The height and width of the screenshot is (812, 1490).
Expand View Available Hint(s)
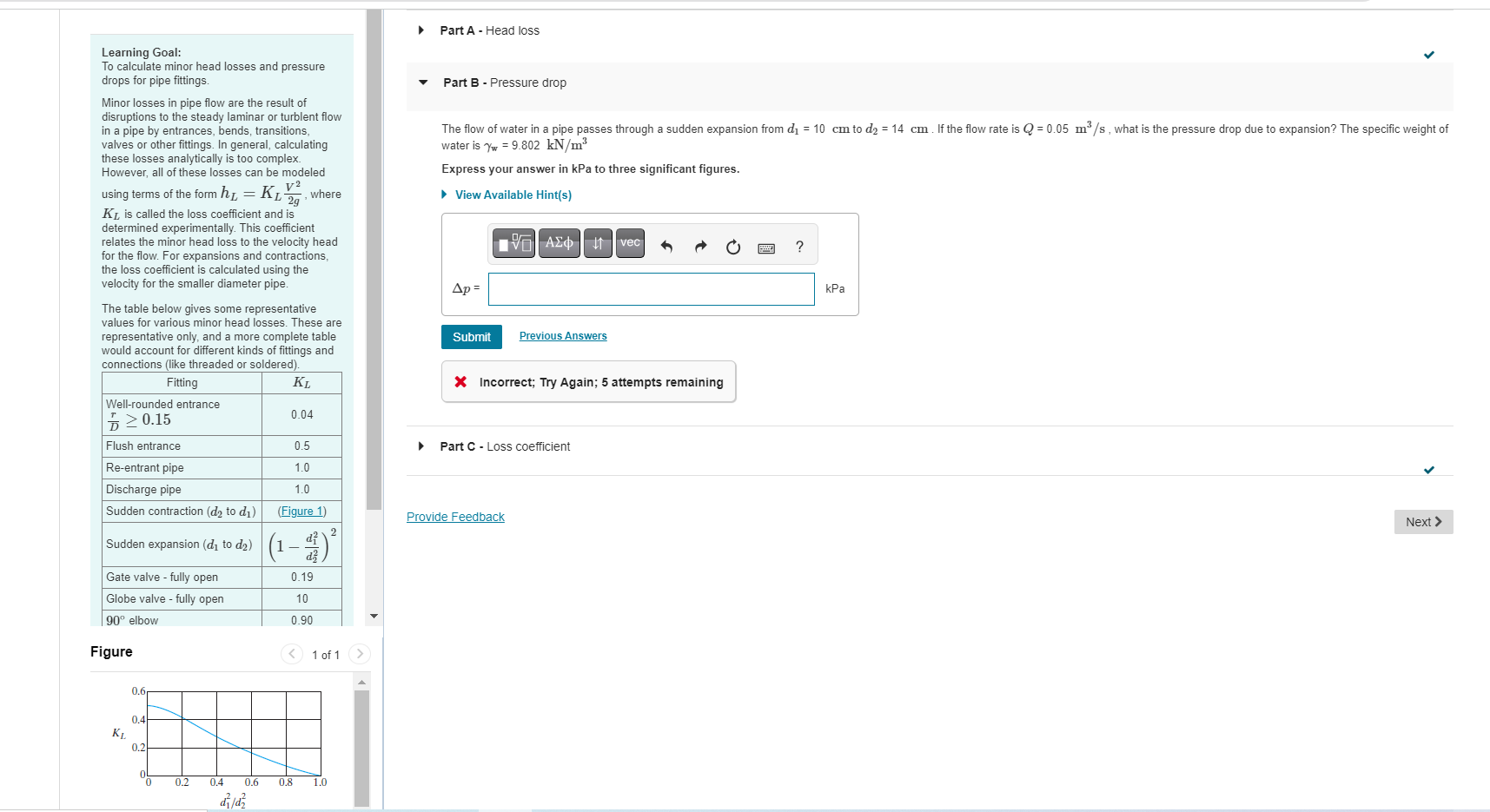click(x=507, y=195)
